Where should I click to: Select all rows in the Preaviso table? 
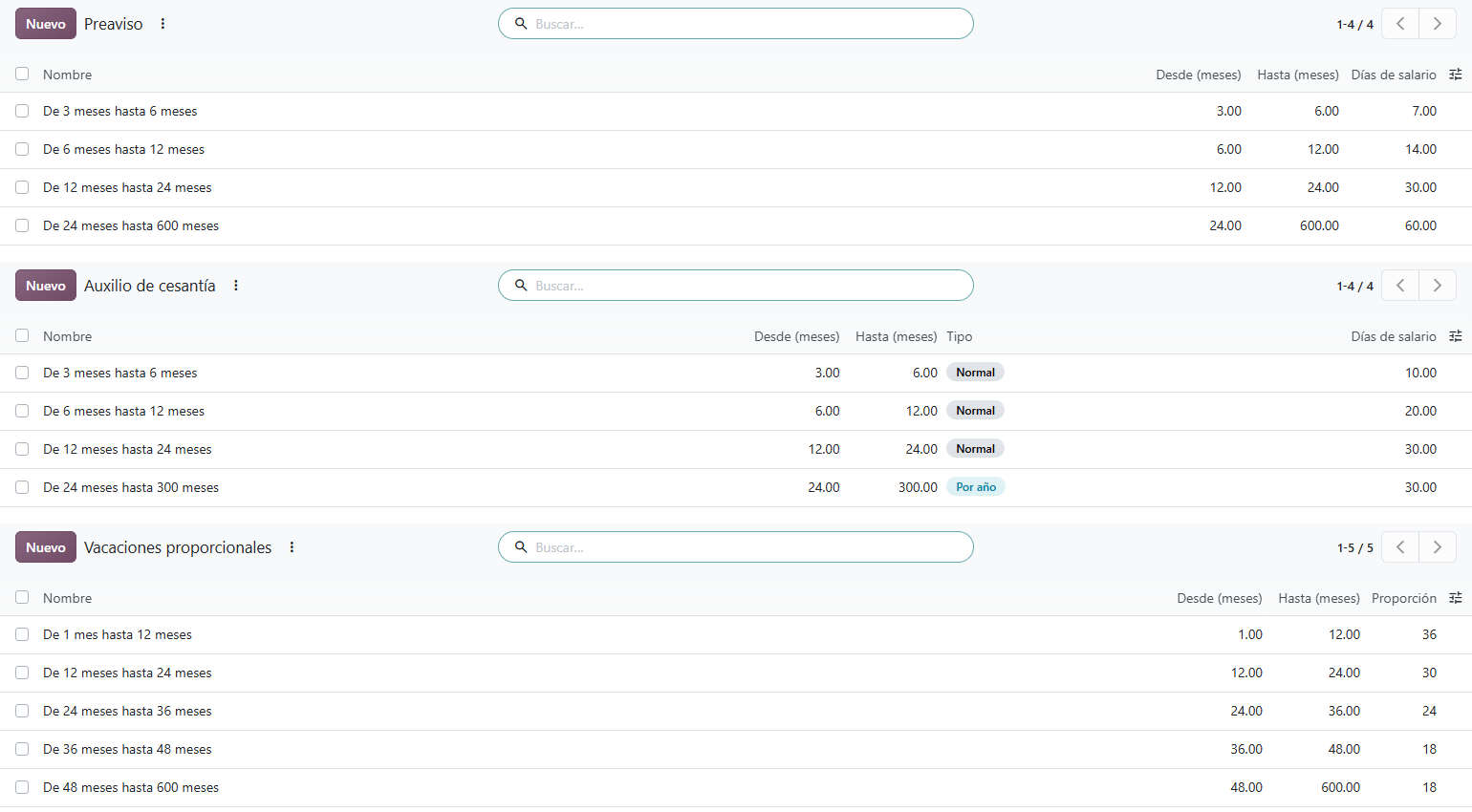[x=22, y=74]
